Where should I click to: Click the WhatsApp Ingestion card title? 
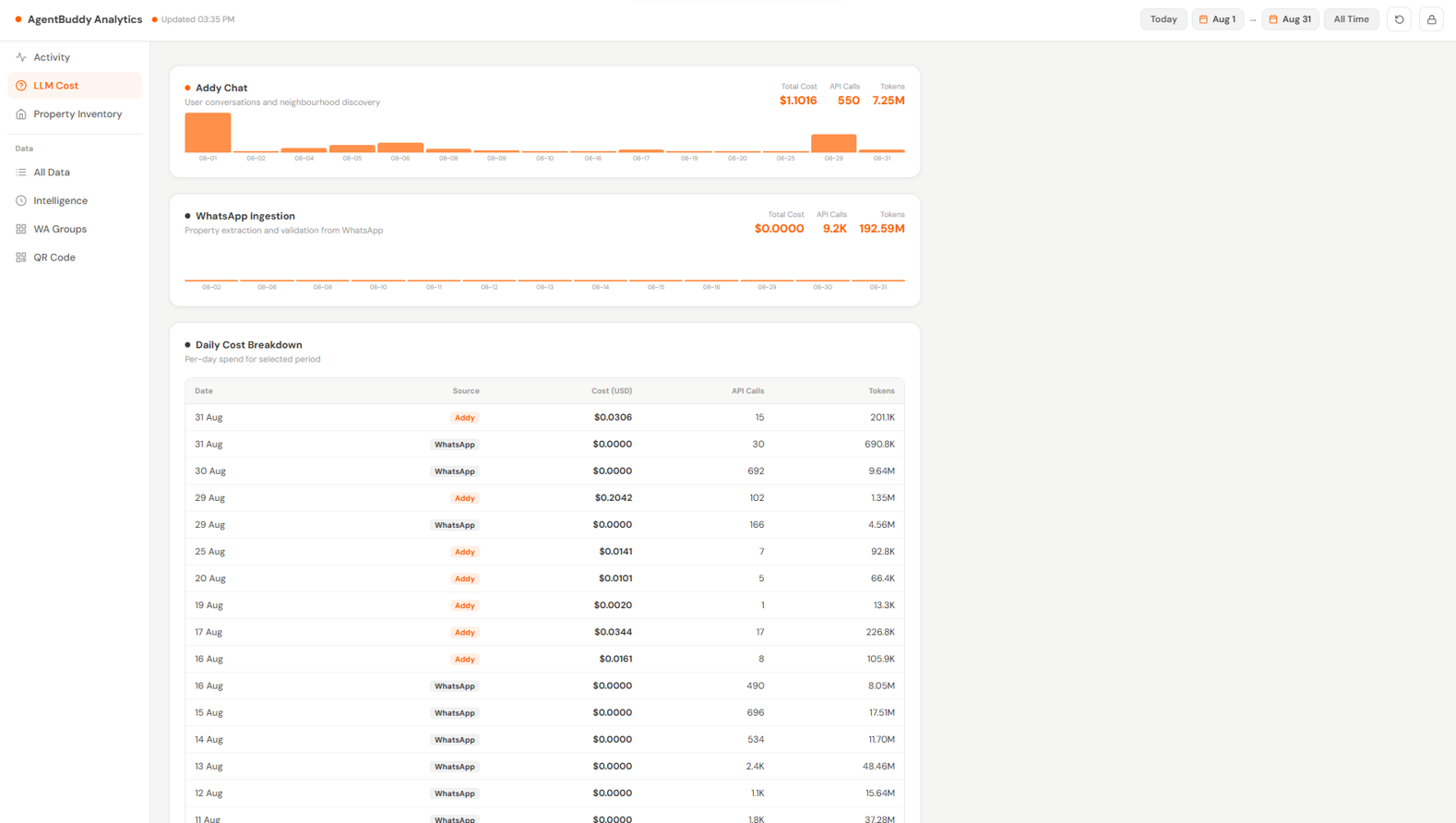[245, 217]
